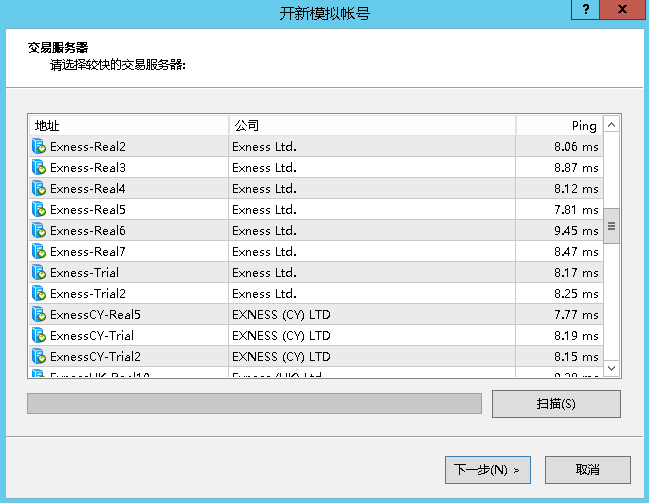Viewport: 649px width, 503px height.
Task: Click company cell in ExnessCY-Trial2 row
Action: pos(372,357)
